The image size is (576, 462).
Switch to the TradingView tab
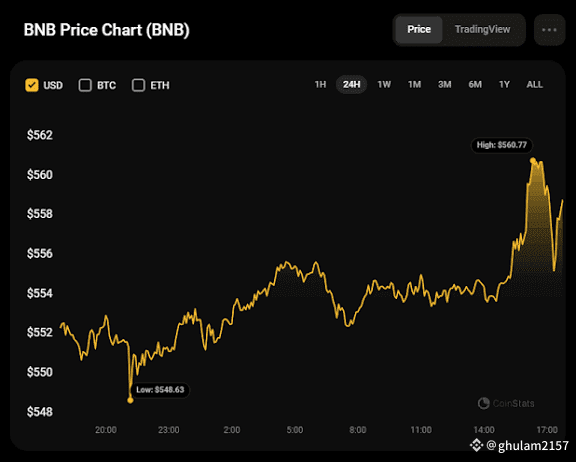click(x=482, y=29)
